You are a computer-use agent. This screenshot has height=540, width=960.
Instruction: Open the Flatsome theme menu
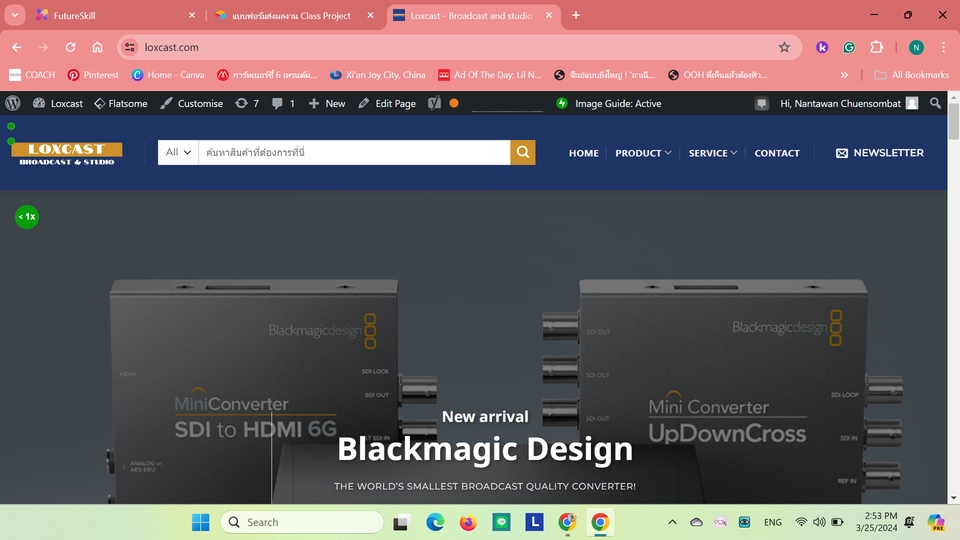[121, 103]
